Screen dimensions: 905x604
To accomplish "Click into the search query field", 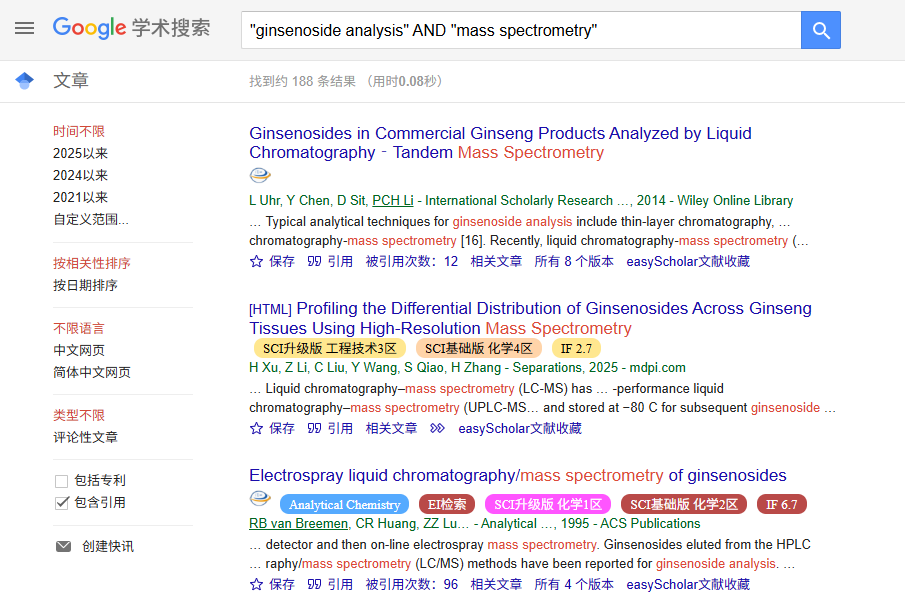I will [x=520, y=30].
